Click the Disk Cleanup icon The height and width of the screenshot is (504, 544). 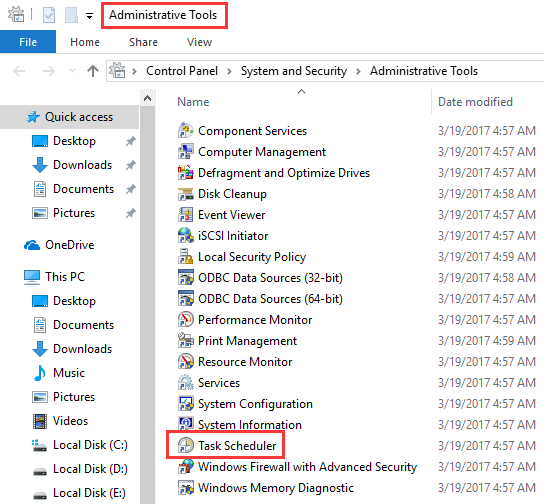(x=186, y=194)
